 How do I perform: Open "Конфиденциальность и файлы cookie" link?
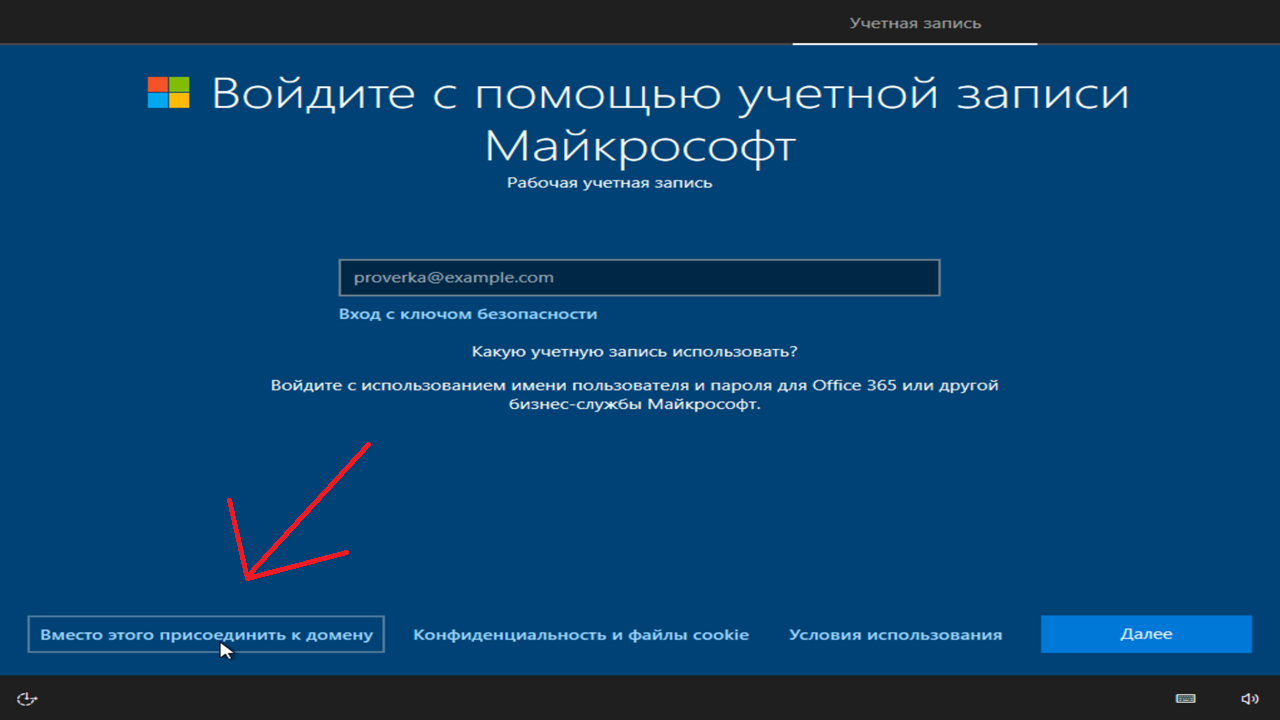pos(581,635)
